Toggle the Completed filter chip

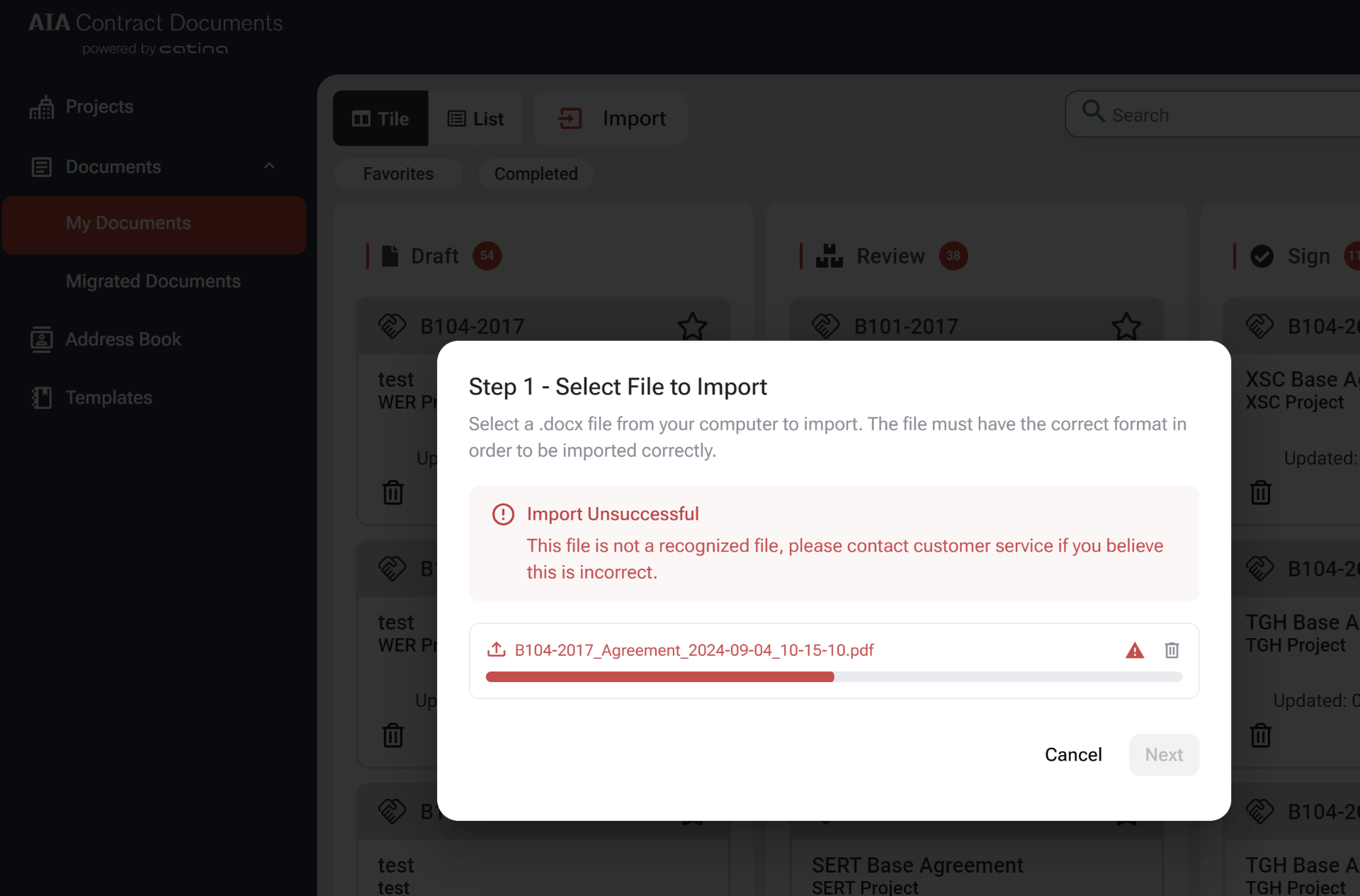click(536, 174)
